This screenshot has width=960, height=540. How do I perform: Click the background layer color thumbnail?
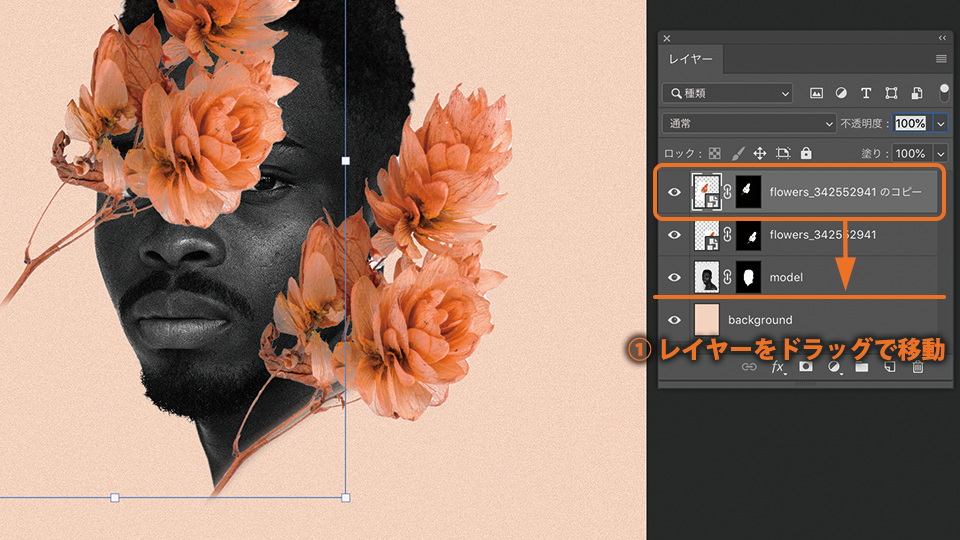click(707, 320)
